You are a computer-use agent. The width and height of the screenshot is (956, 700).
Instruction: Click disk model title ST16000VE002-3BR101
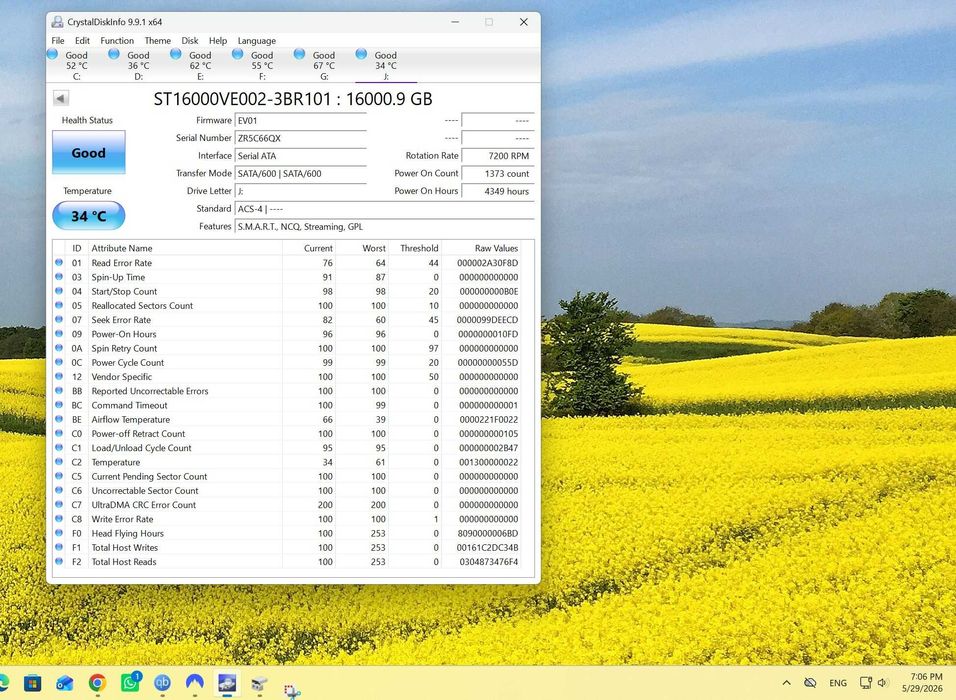coord(243,99)
